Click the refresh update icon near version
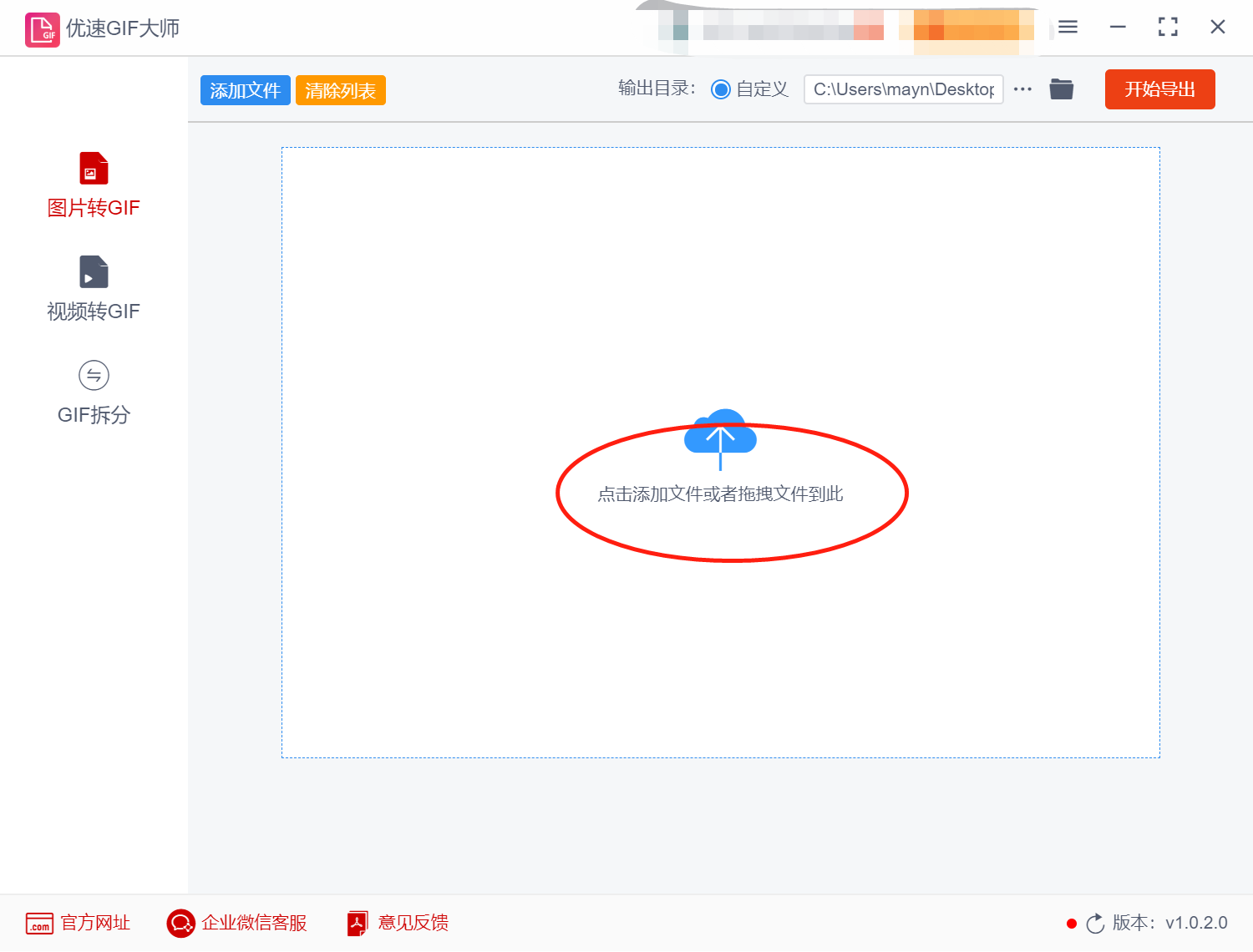 click(1095, 924)
